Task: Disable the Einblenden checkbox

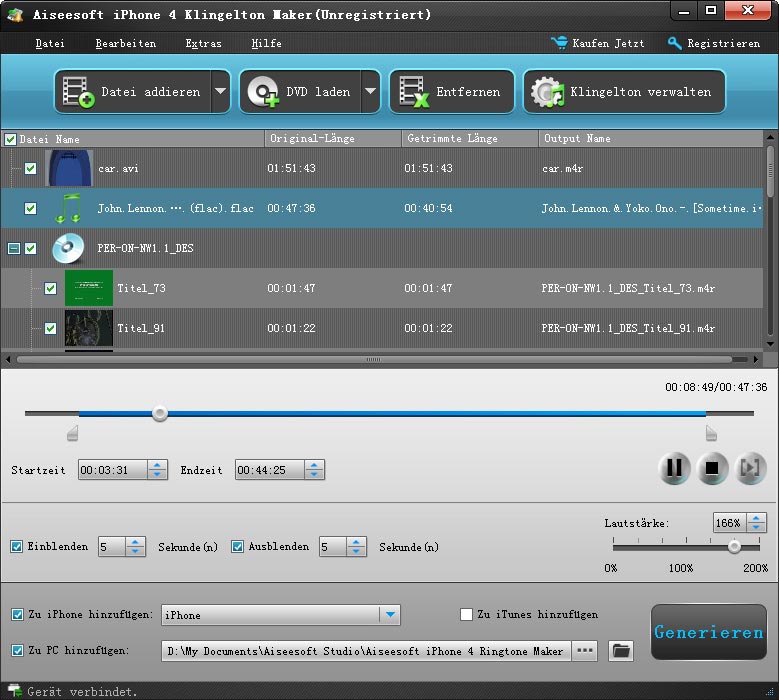Action: click(16, 546)
